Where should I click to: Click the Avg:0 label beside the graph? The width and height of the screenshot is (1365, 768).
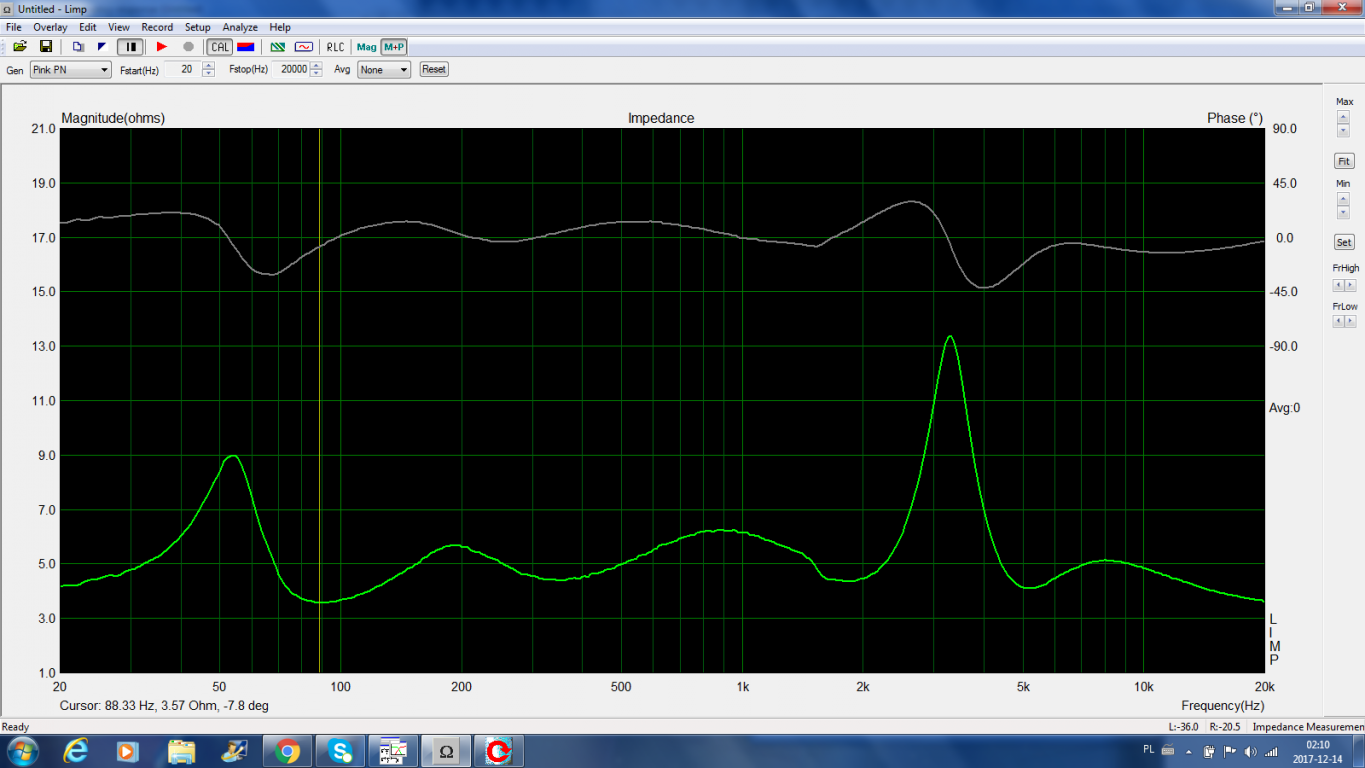(x=1285, y=408)
